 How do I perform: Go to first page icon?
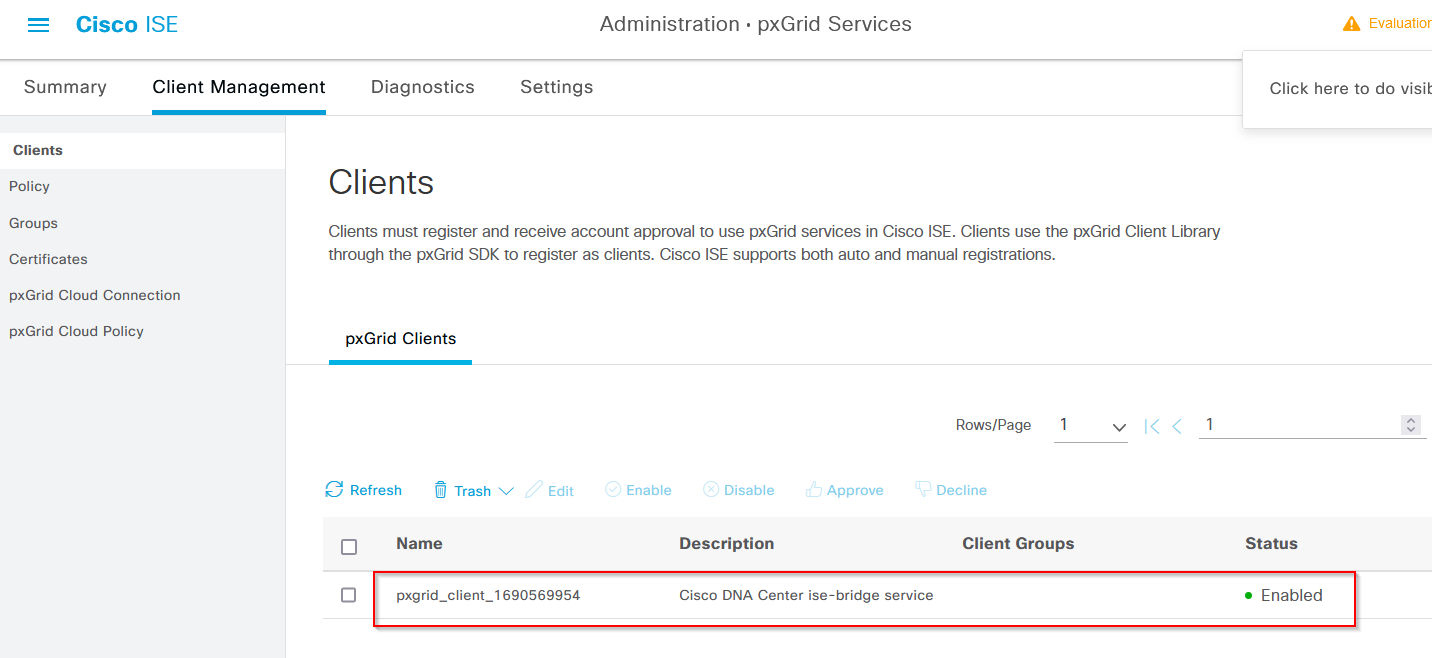pyautogui.click(x=1152, y=426)
